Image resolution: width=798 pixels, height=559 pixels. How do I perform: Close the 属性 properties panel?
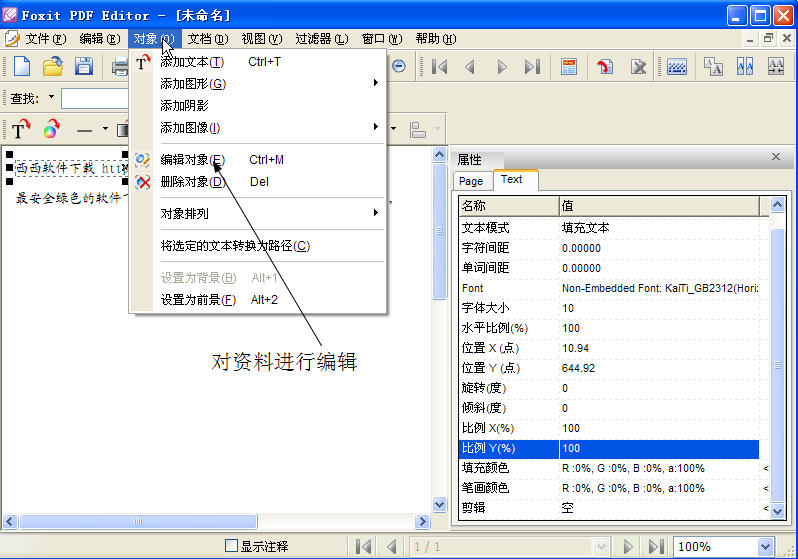(x=776, y=157)
